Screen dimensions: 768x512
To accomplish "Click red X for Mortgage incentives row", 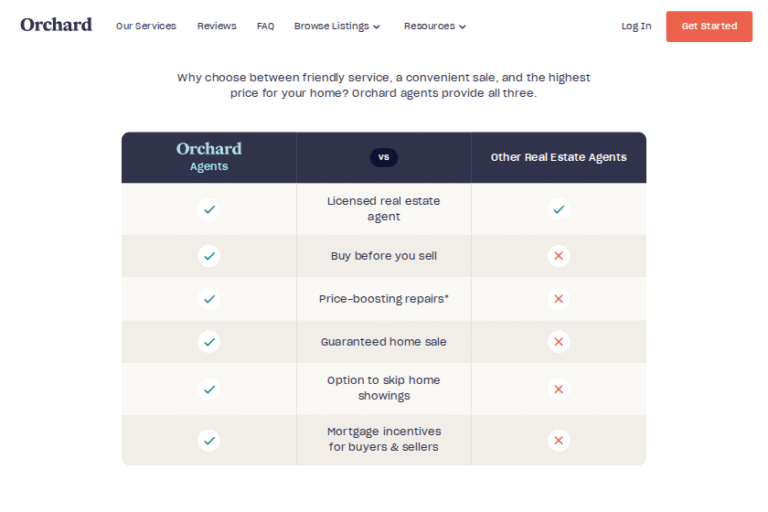I will pyautogui.click(x=558, y=440).
